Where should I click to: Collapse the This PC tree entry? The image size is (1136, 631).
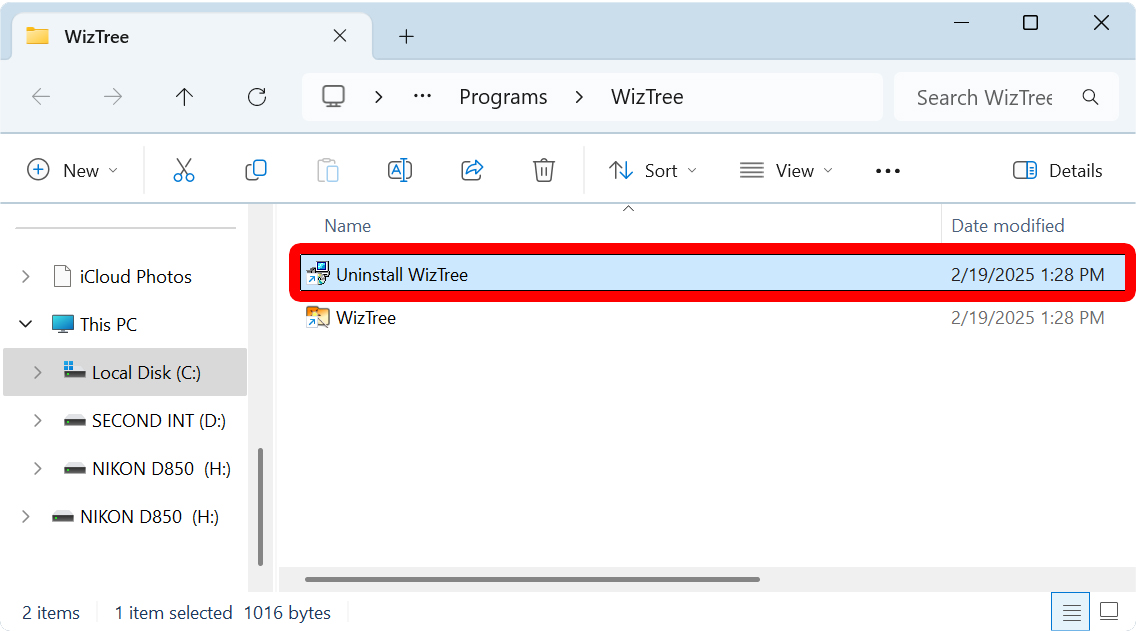click(x=25, y=323)
